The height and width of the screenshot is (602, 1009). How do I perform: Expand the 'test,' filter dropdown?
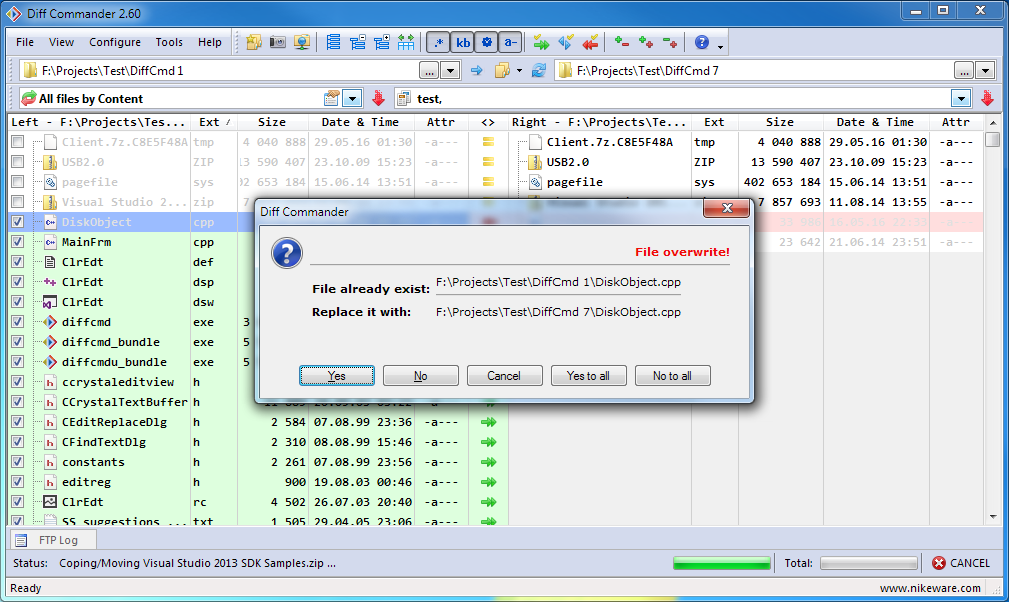tap(961, 98)
